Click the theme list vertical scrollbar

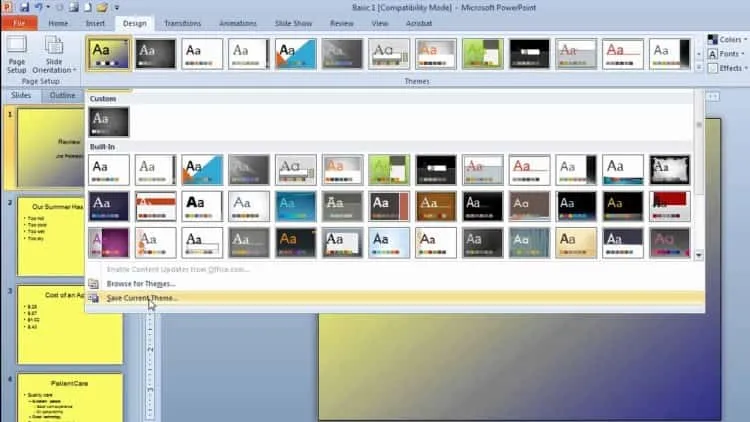coord(699,178)
